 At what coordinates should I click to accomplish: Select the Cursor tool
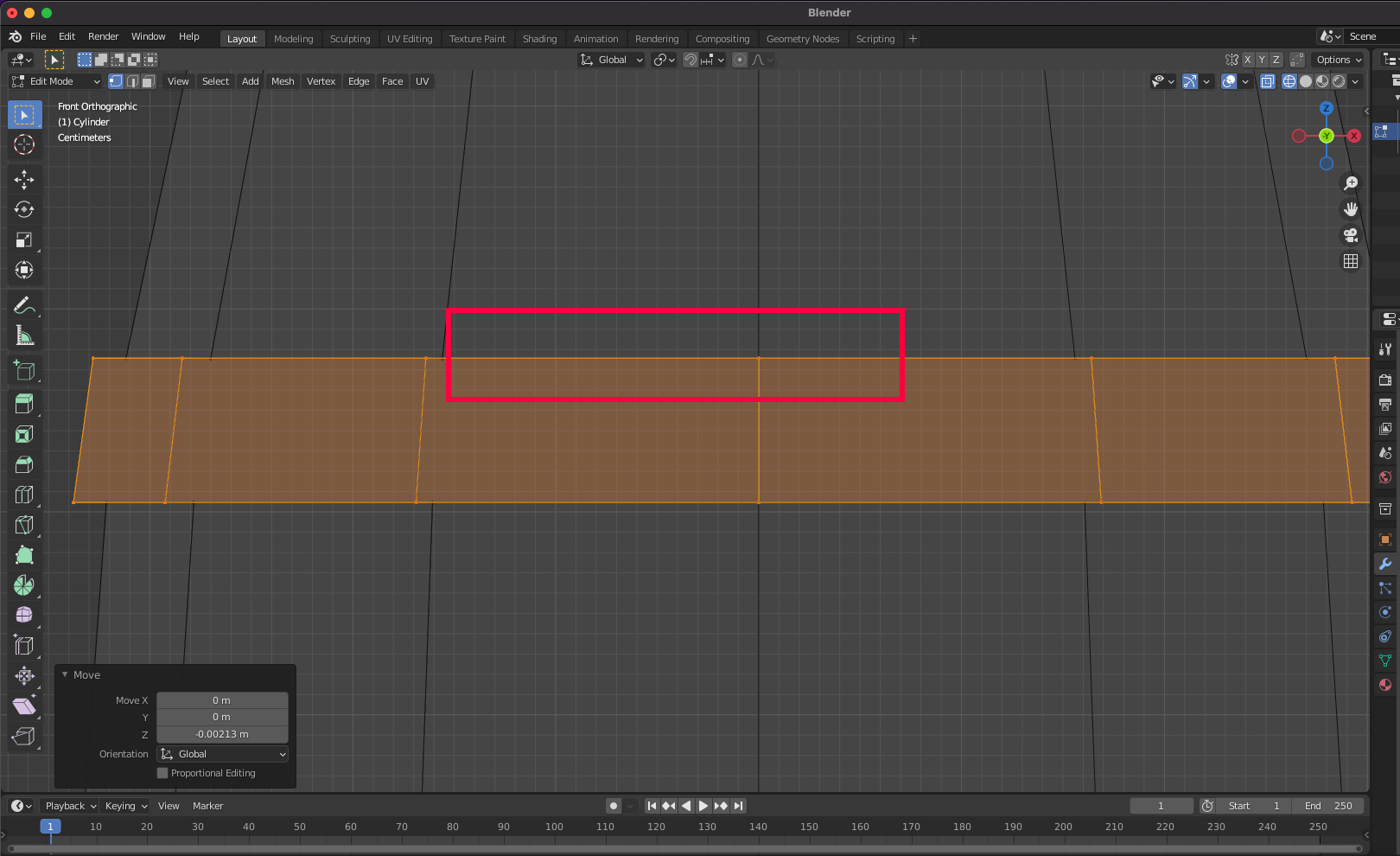[24, 144]
